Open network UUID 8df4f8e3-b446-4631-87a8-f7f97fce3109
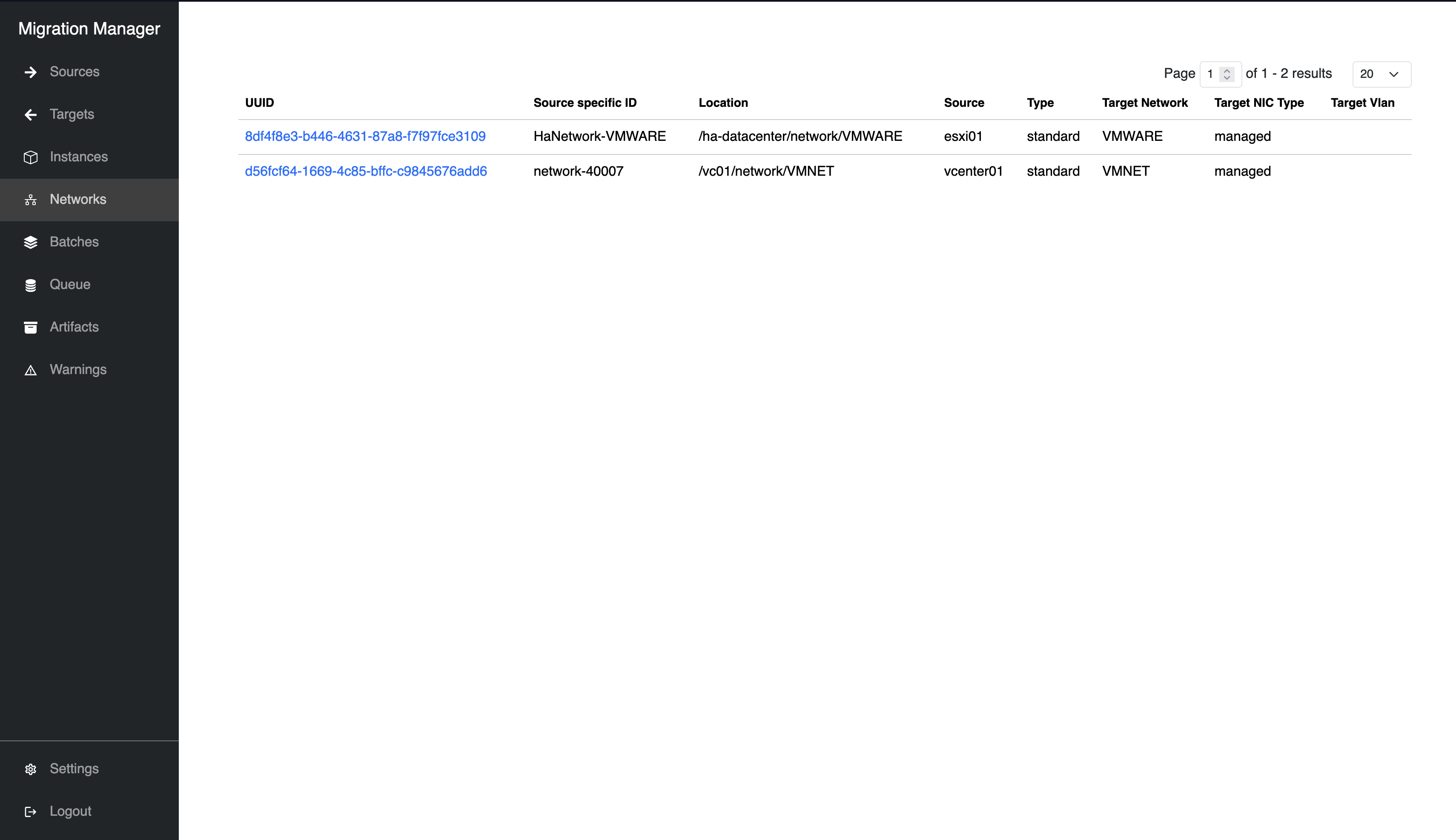Screen dimensions: 1456x840 tap(365, 137)
